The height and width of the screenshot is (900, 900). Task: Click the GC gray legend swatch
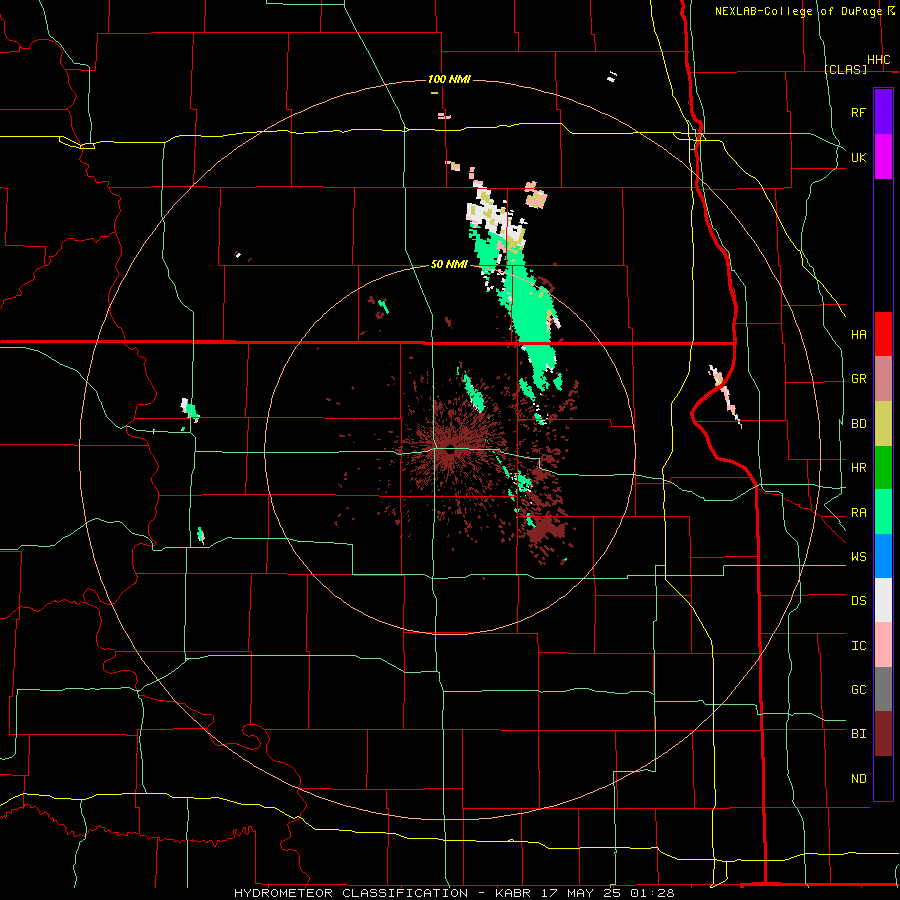click(883, 689)
